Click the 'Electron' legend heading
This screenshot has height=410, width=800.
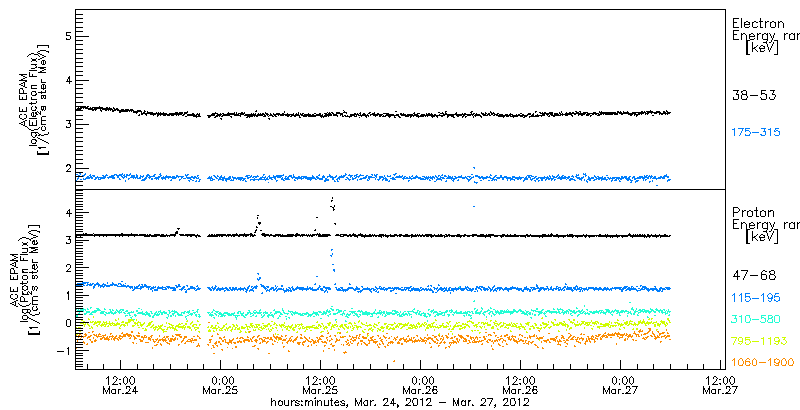(x=758, y=23)
